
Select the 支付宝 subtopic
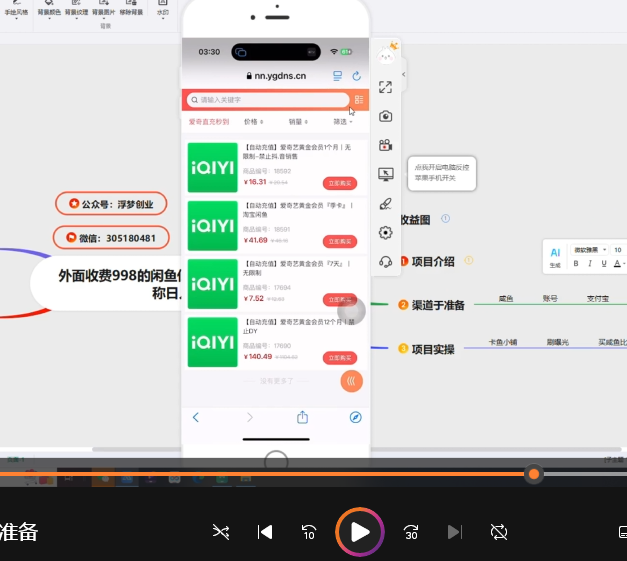tap(598, 298)
